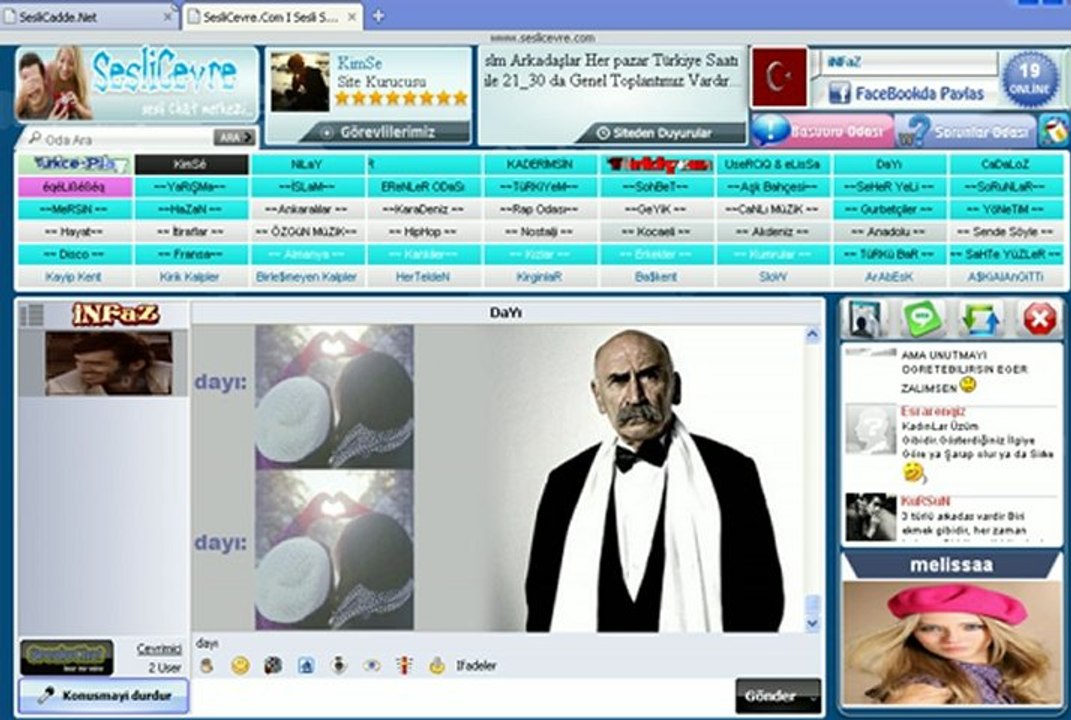Click the melissaa profile photo
This screenshot has height=720, width=1071.
[951, 642]
